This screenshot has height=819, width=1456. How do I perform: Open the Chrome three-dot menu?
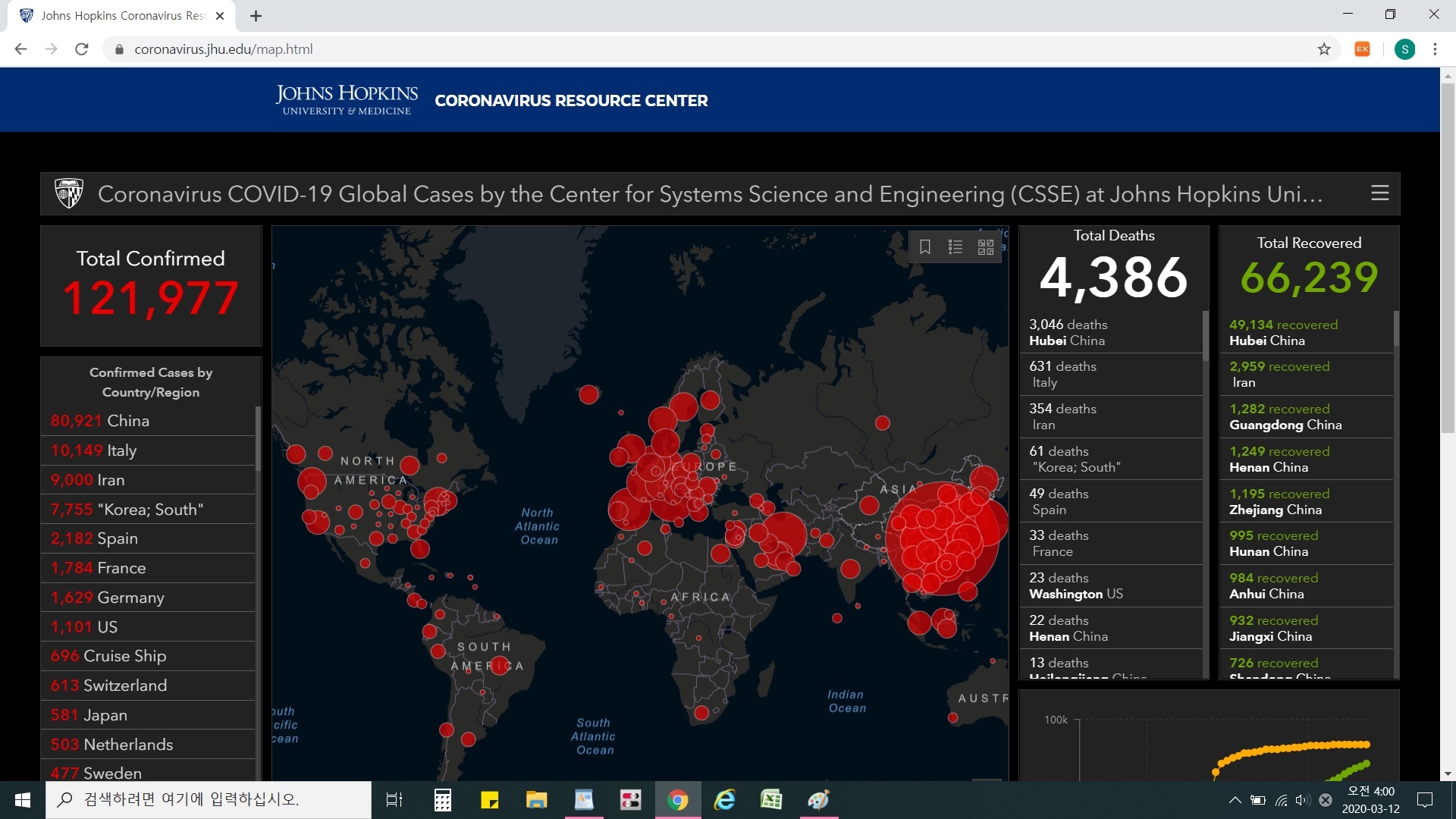point(1435,49)
